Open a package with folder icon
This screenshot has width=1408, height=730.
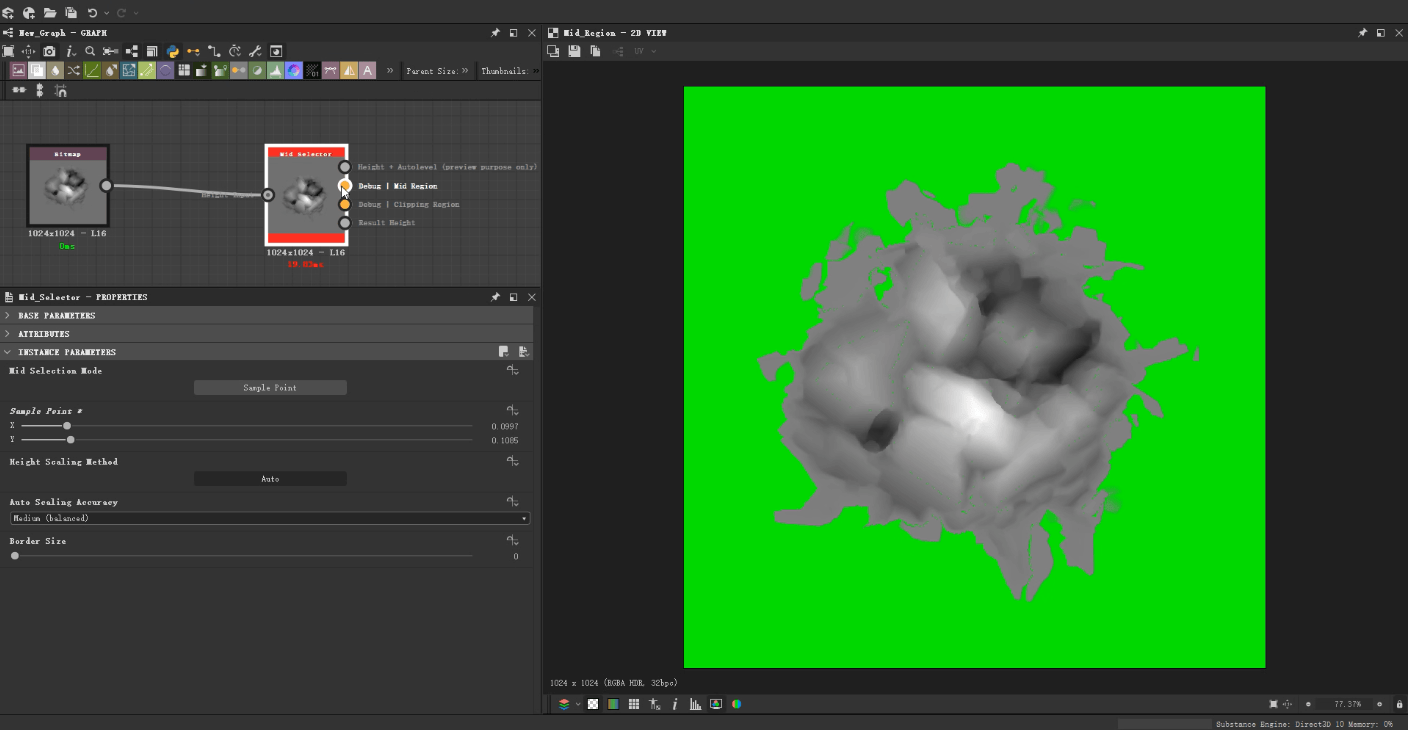point(50,13)
